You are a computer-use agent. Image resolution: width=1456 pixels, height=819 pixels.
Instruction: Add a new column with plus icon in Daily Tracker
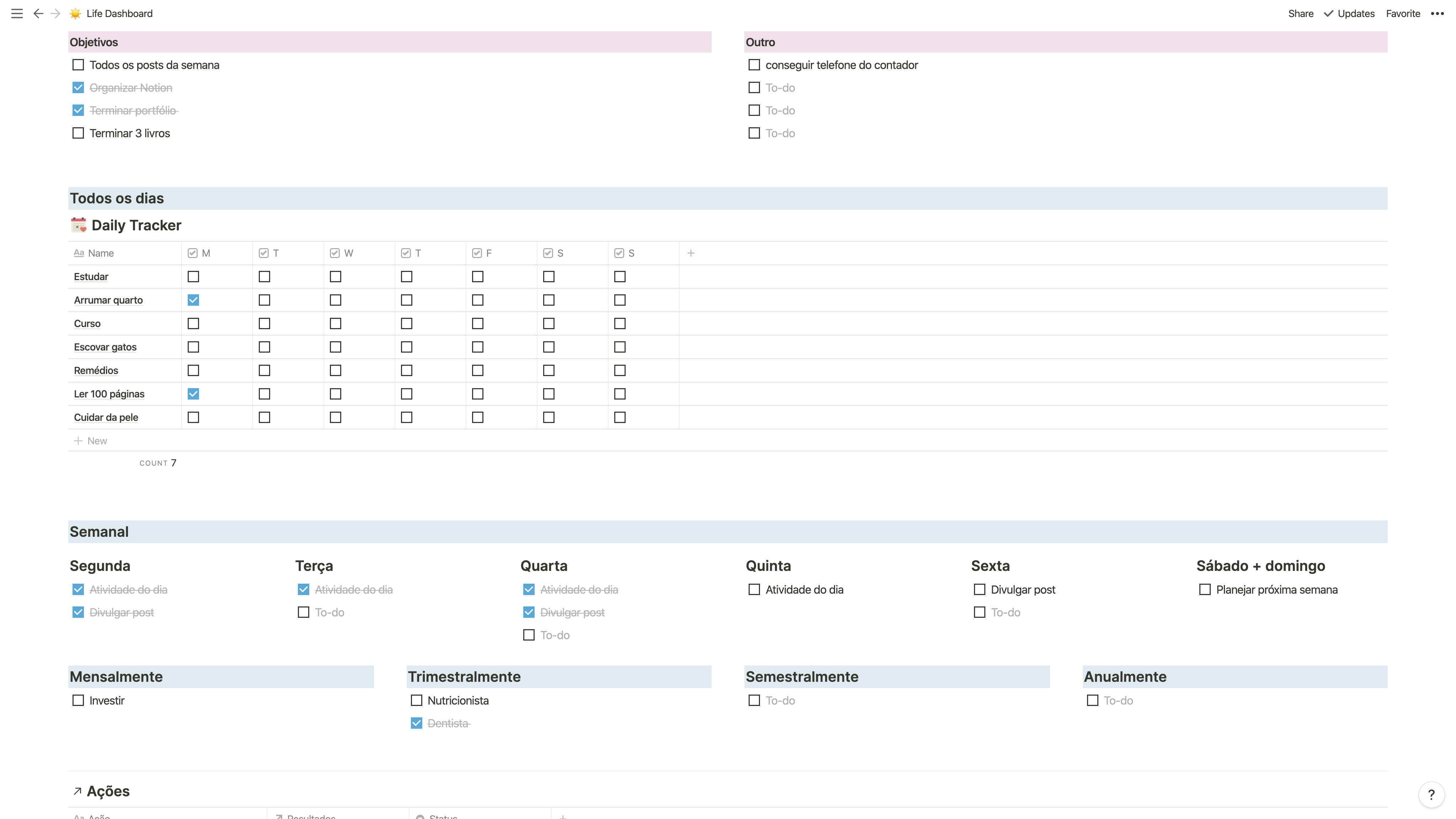pos(691,253)
